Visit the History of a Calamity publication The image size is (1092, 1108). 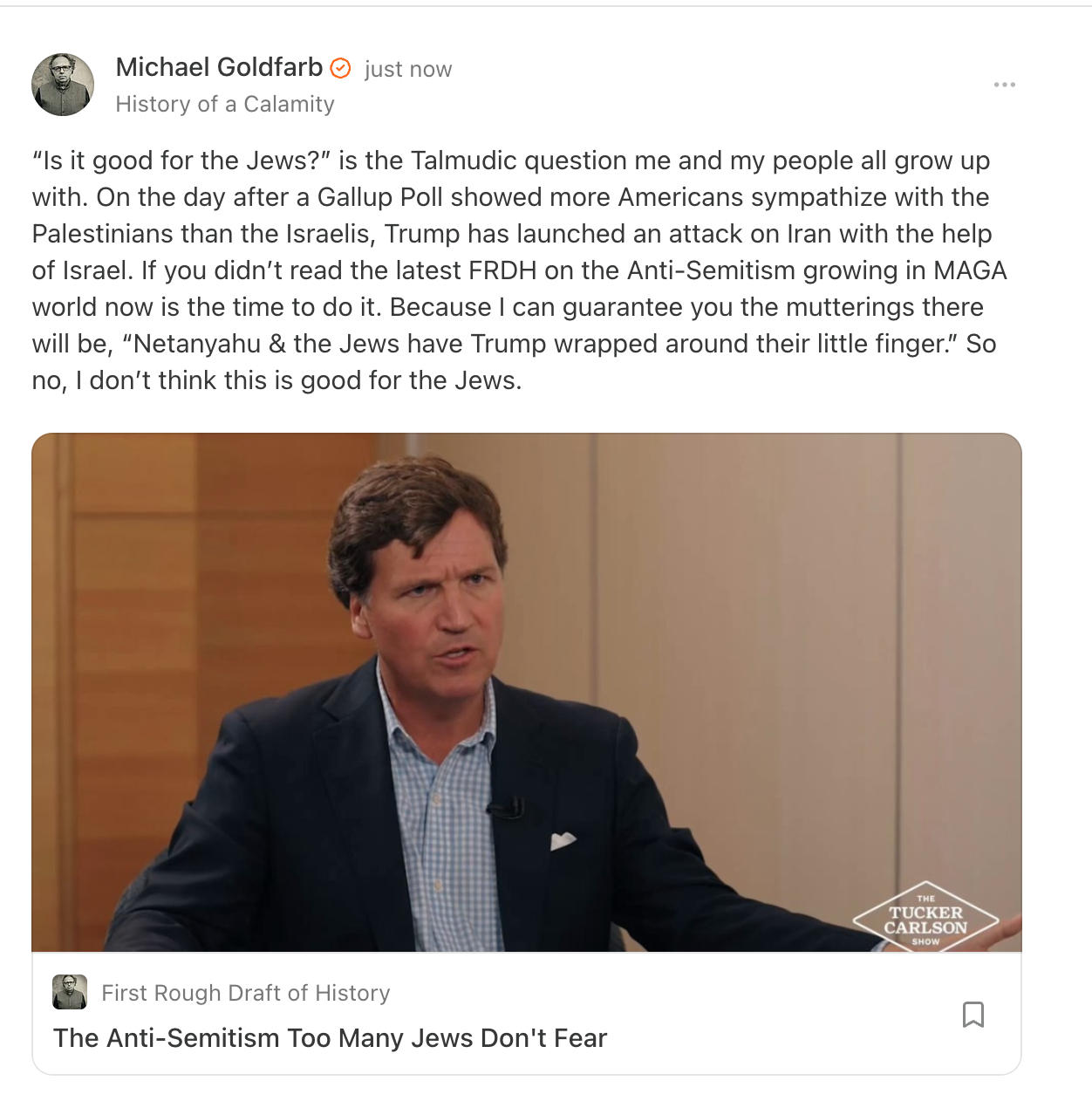coord(225,104)
